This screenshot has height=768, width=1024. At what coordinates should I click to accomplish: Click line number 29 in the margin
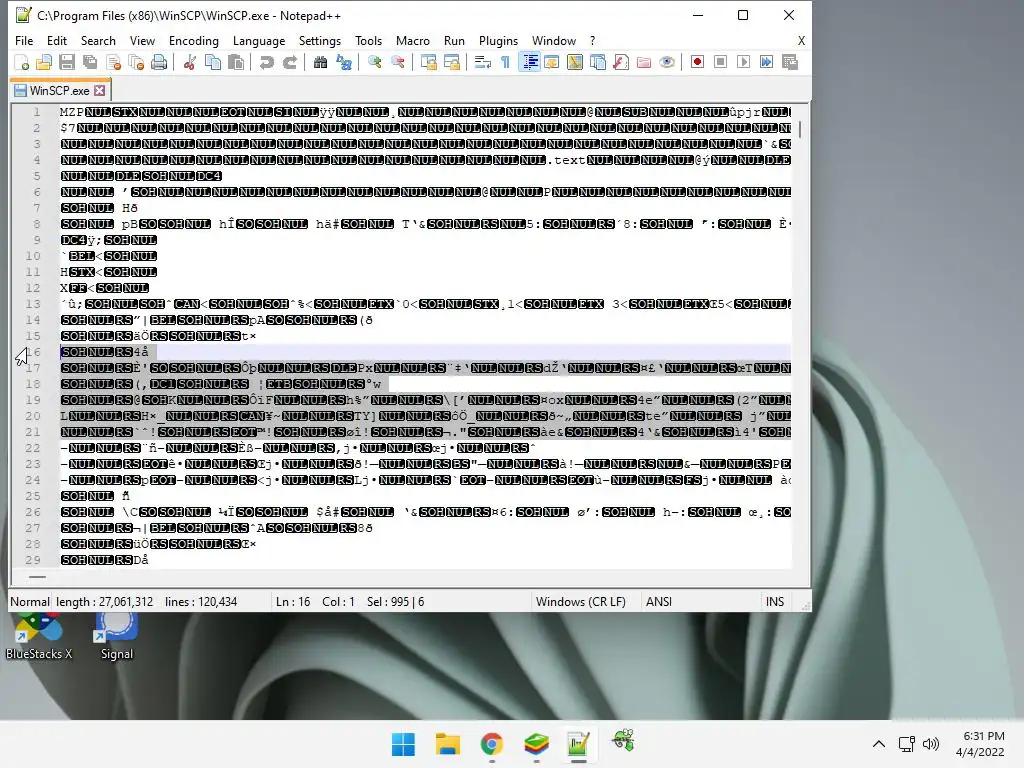tap(33, 560)
